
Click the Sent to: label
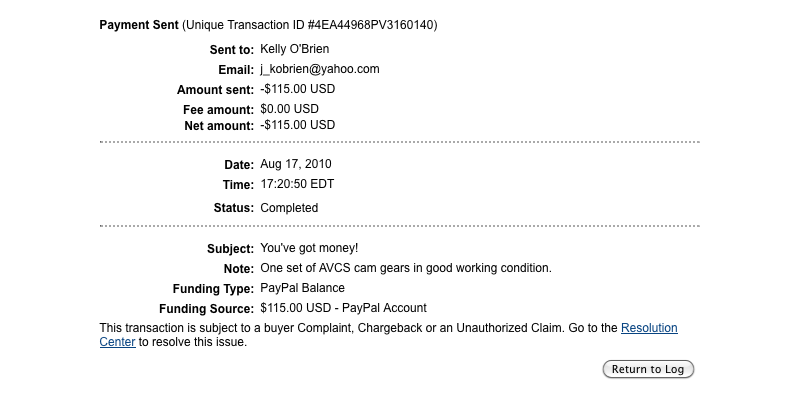pos(230,49)
